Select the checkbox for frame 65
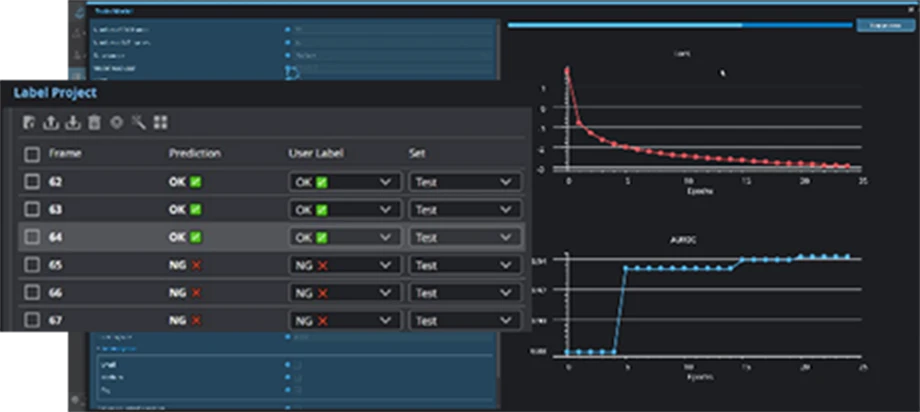Viewport: 920px width, 412px height. [x=32, y=265]
